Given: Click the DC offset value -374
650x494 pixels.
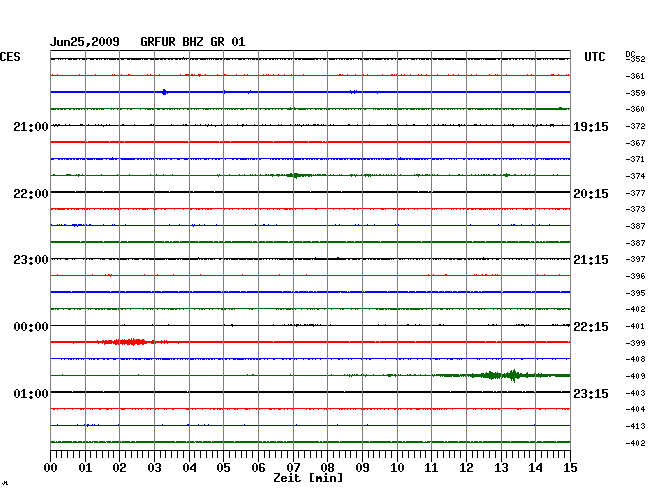Looking at the screenshot, I should [635, 177].
